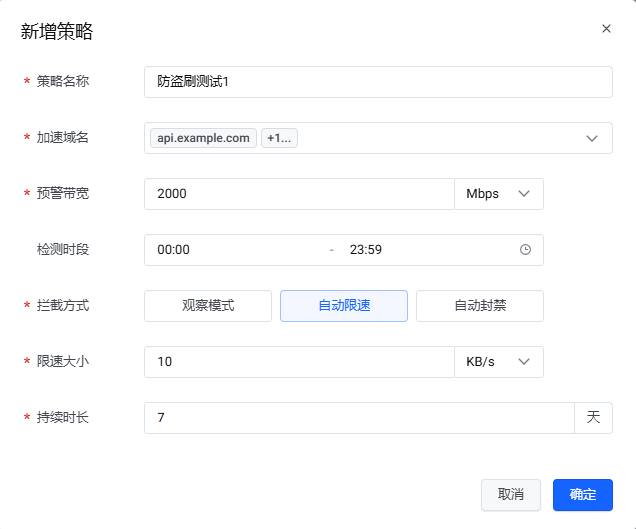
Task: Click the 策略名称 input field
Action: [x=378, y=82]
